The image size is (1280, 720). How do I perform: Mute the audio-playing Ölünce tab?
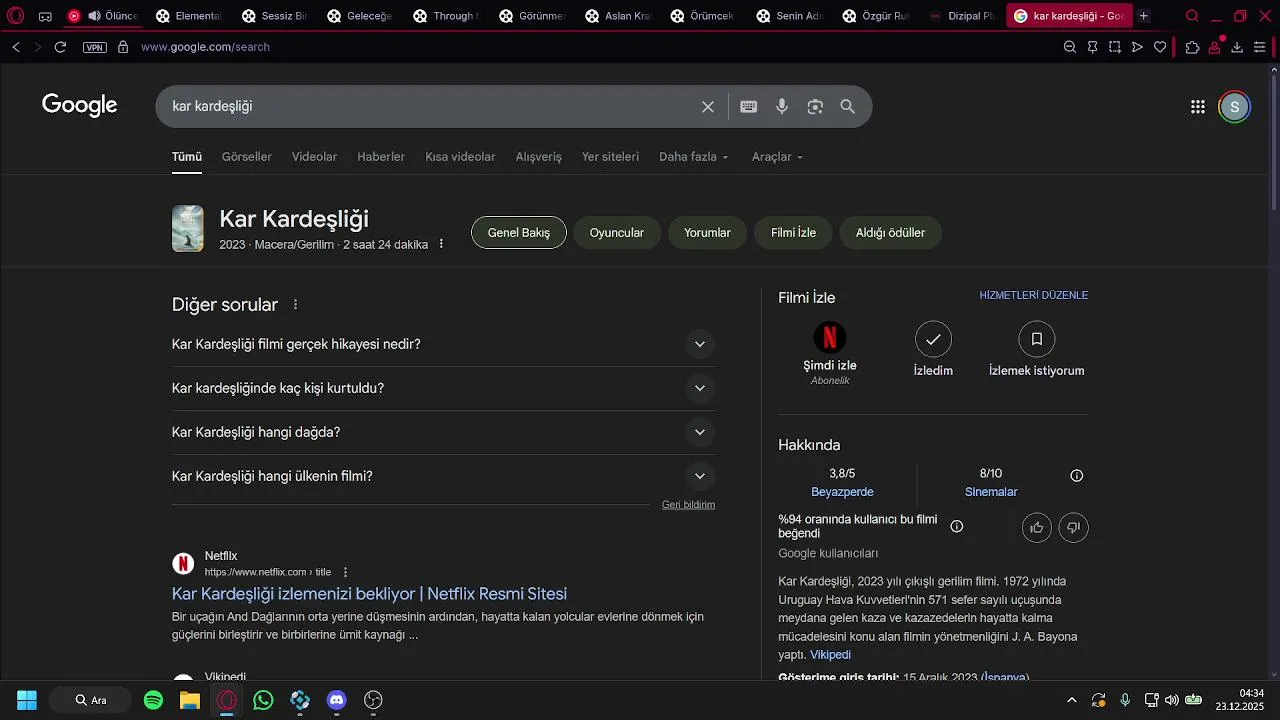click(94, 16)
